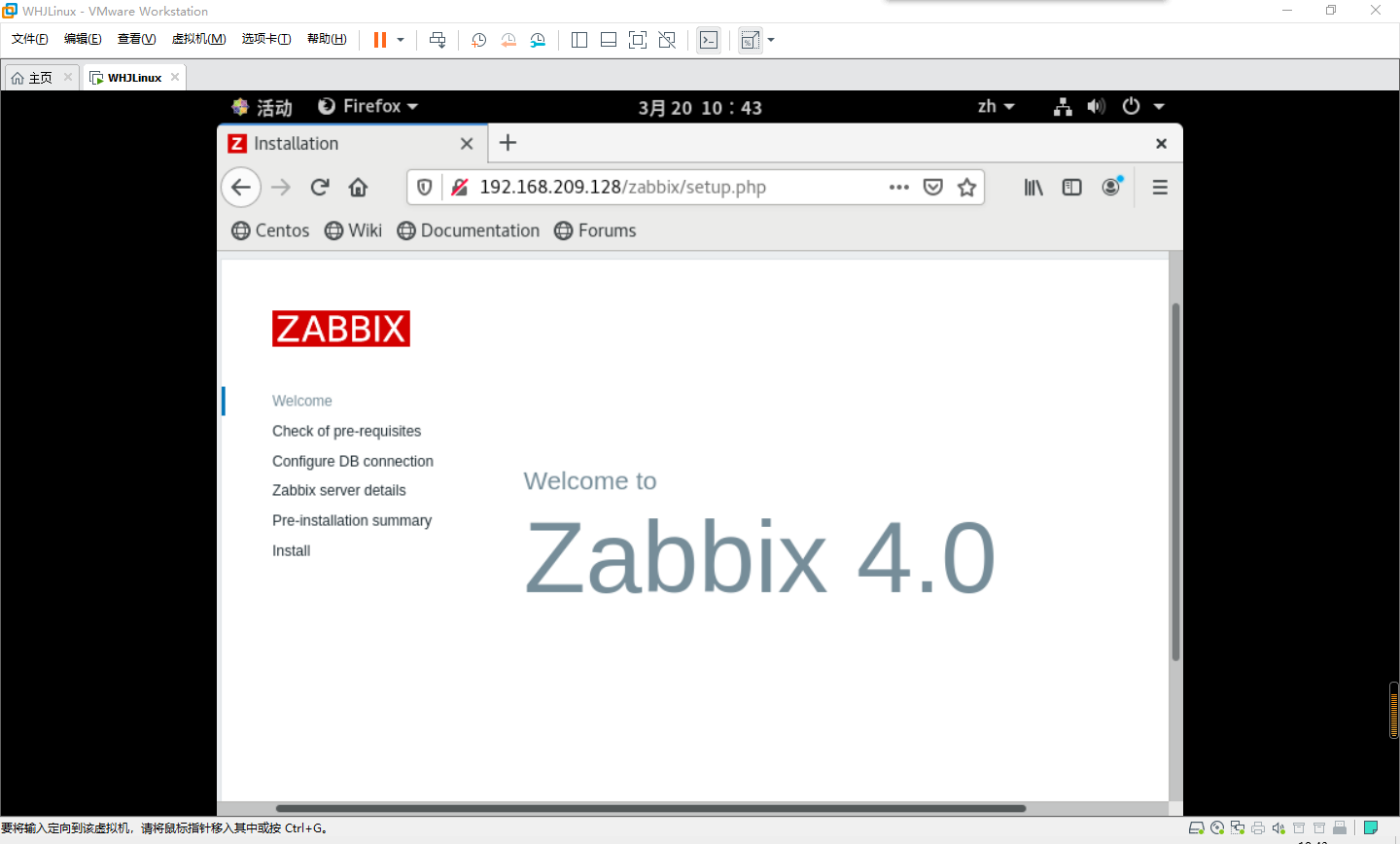Expand the zh language dropdown in the panel
This screenshot has height=844, width=1400.
(995, 106)
